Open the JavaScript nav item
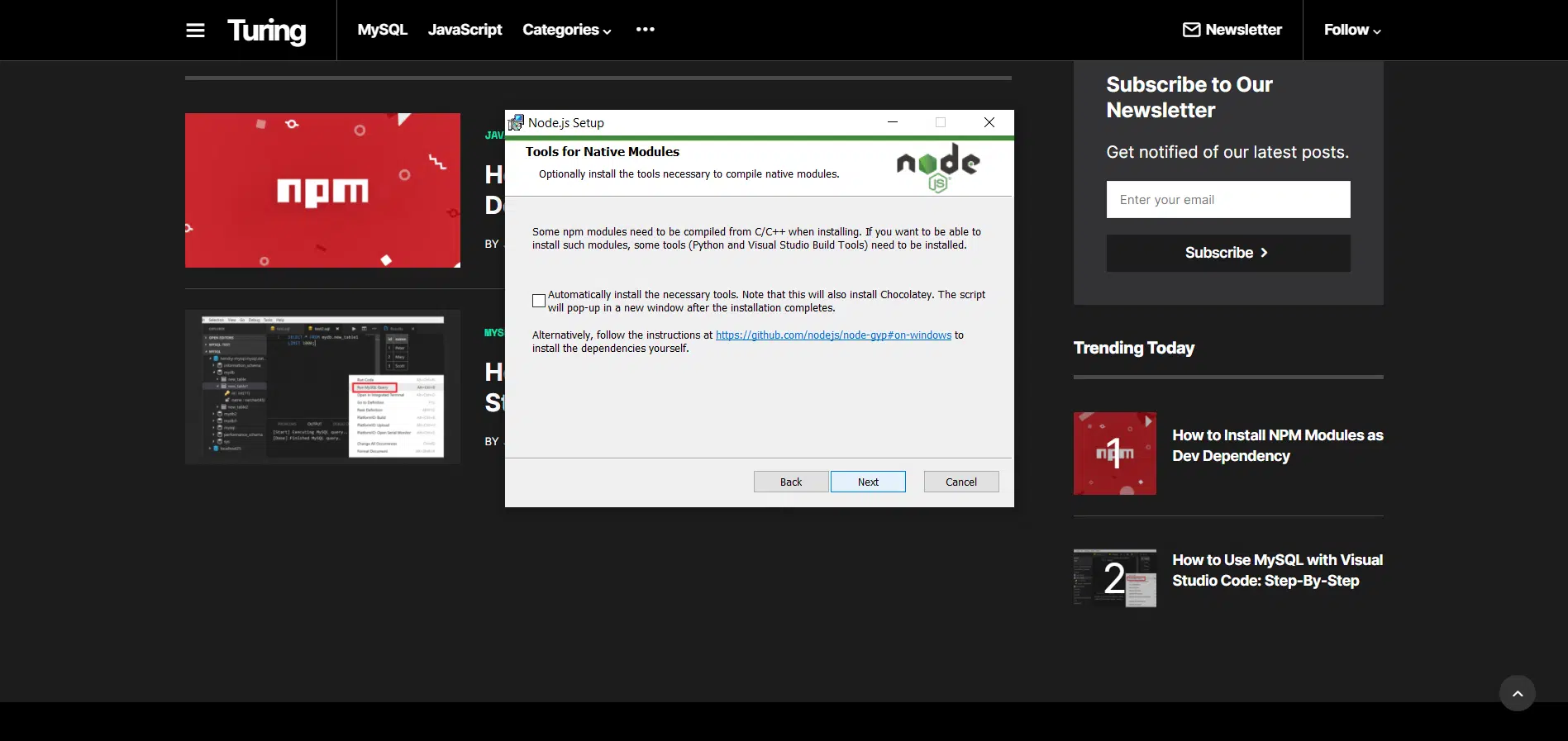This screenshot has height=741, width=1568. [x=465, y=30]
